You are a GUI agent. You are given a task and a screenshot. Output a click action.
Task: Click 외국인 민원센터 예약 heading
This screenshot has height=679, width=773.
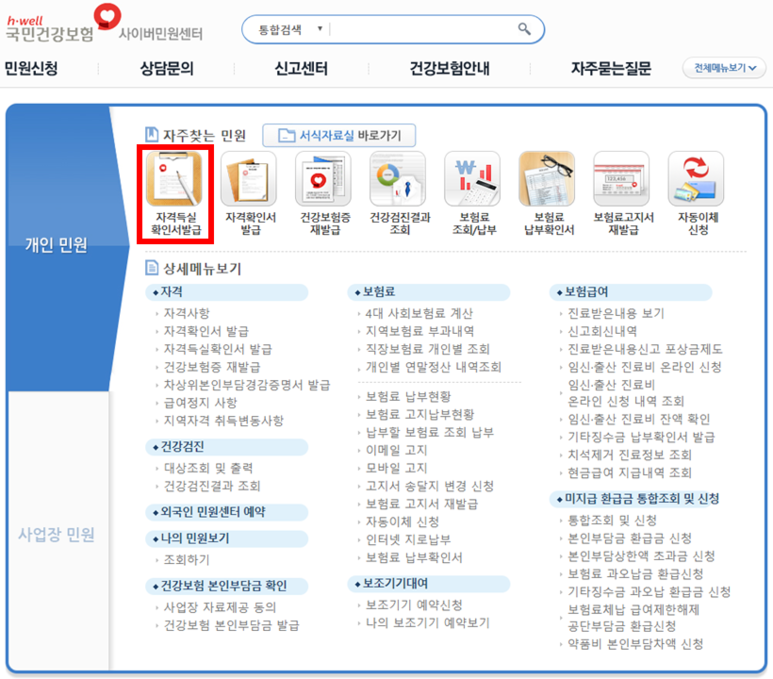[x=213, y=512]
